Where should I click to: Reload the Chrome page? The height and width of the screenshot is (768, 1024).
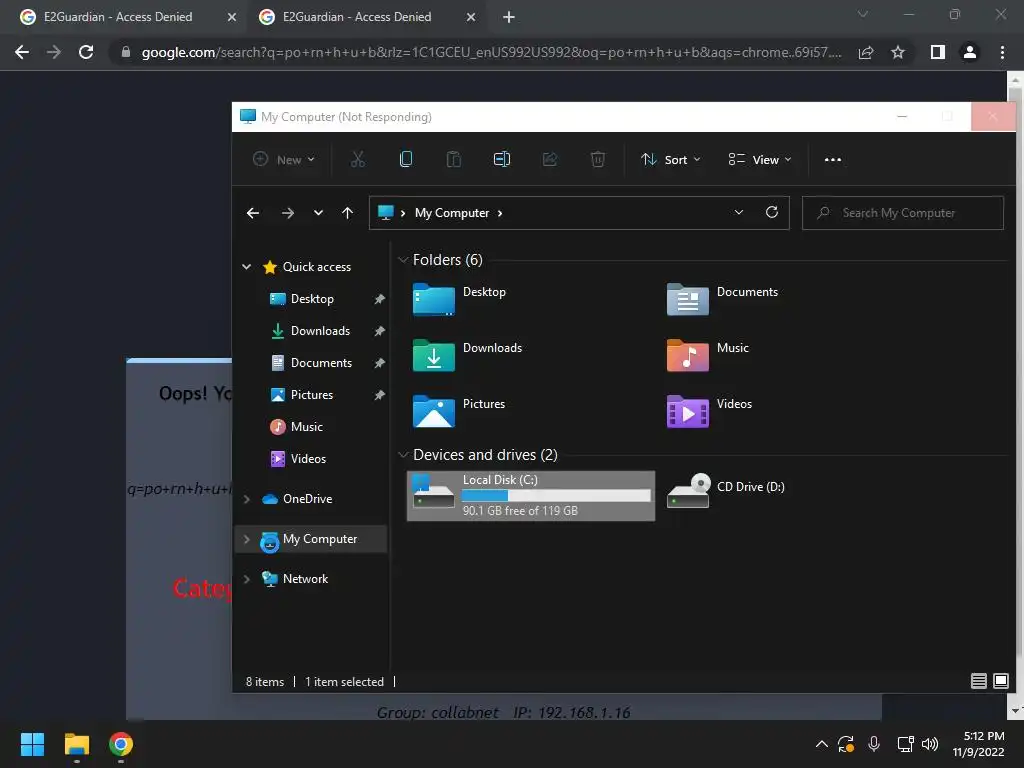(x=86, y=52)
